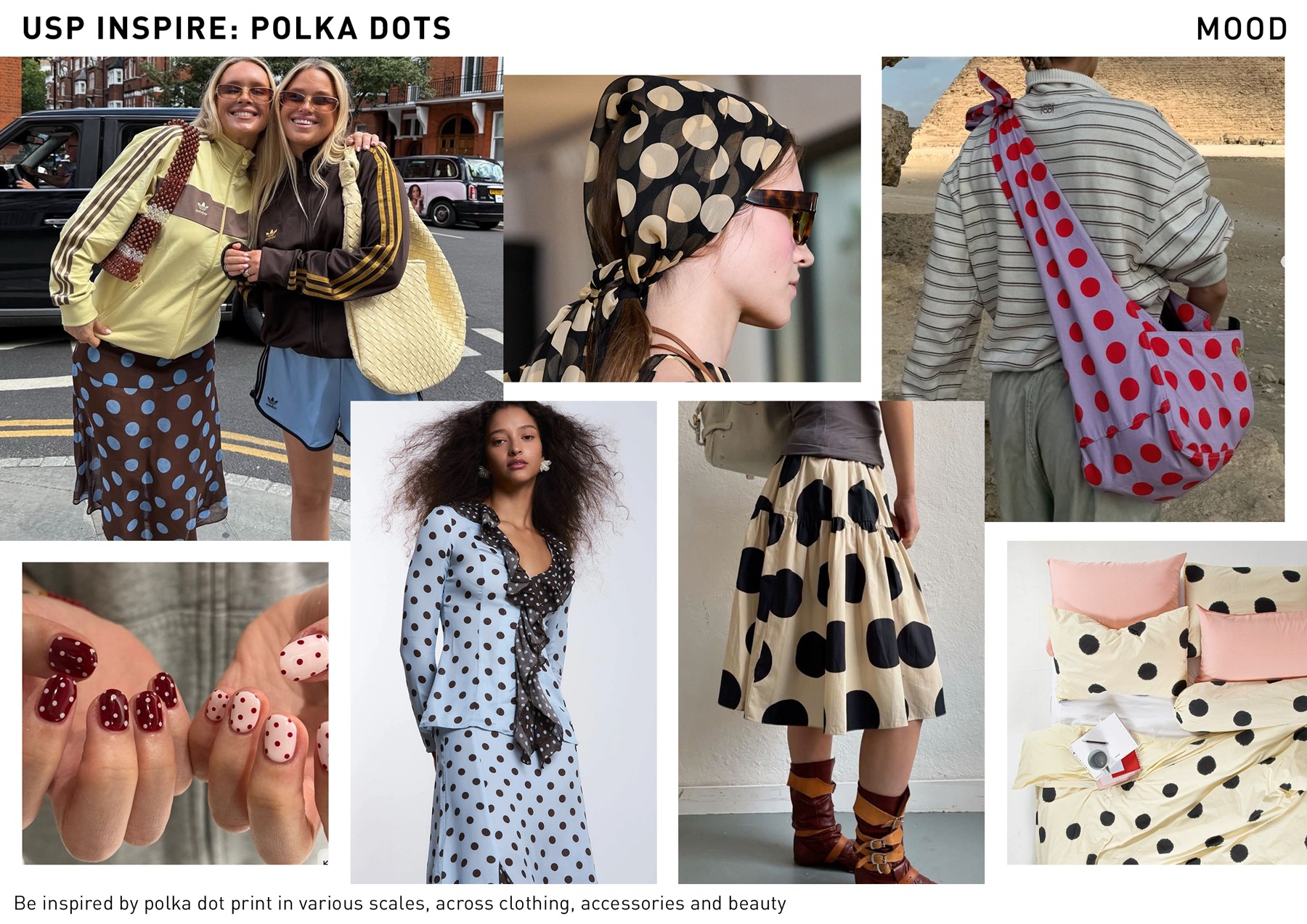This screenshot has width=1307, height=924.
Task: Click the USP INSPIRE: POLKA DOTS title
Action: pyautogui.click(x=237, y=28)
